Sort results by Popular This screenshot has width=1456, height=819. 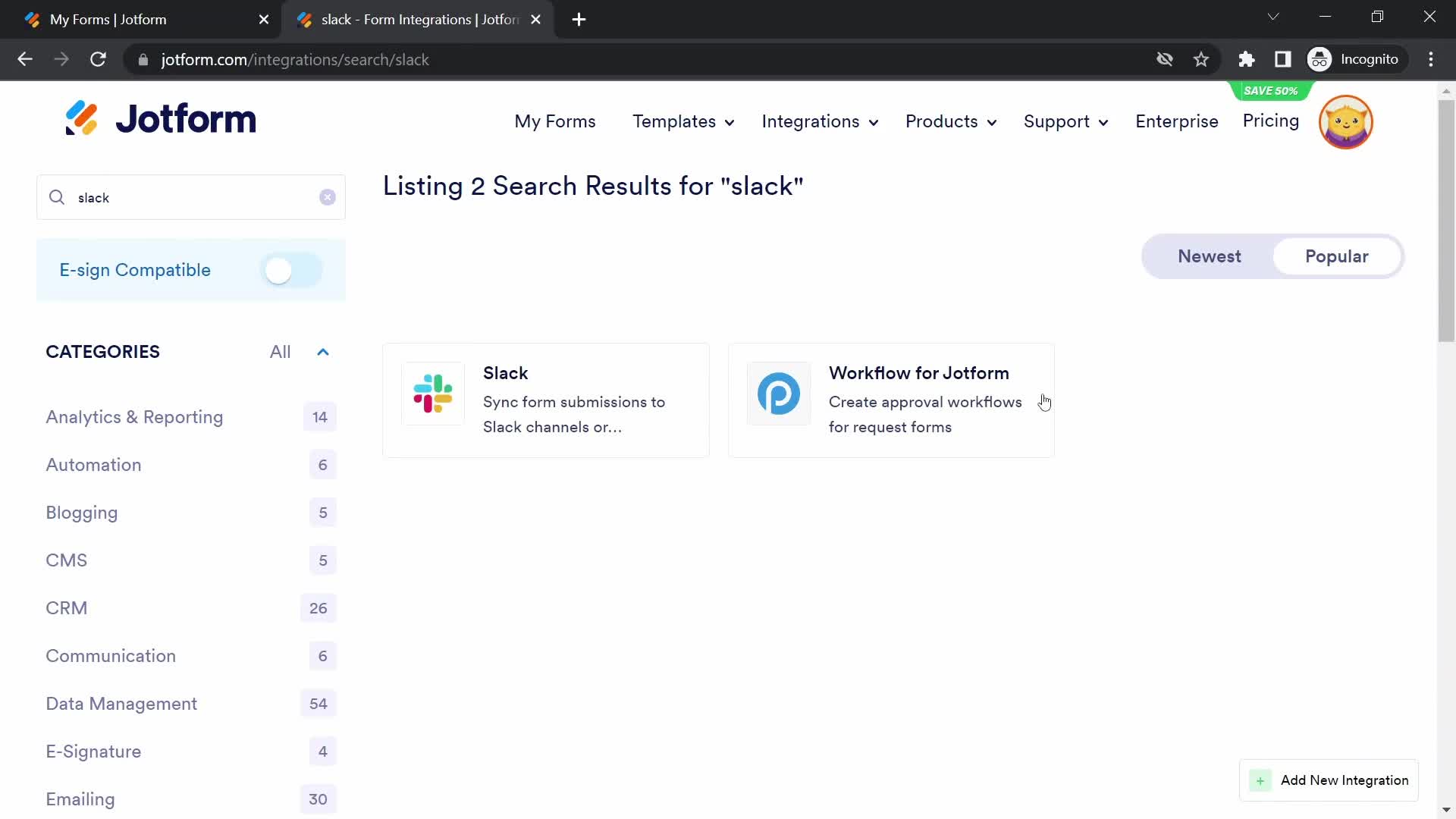tap(1337, 256)
